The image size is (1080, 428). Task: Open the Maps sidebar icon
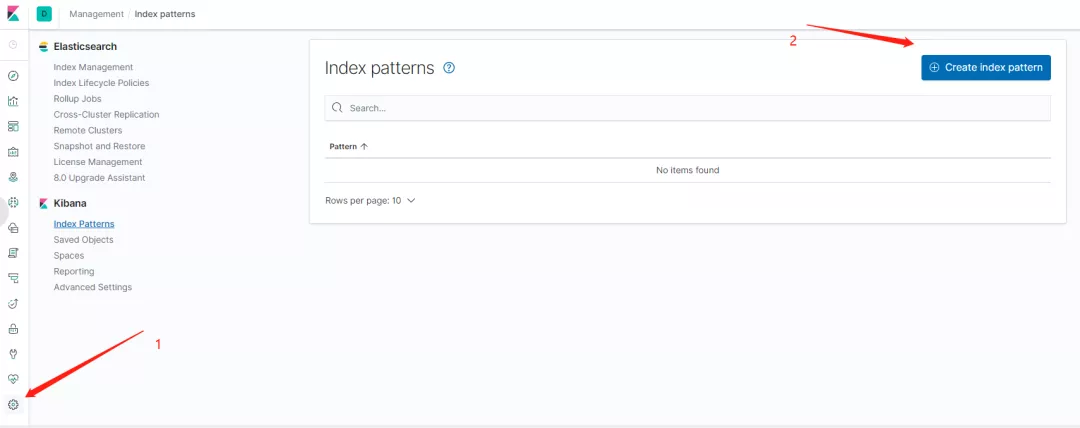tap(13, 177)
